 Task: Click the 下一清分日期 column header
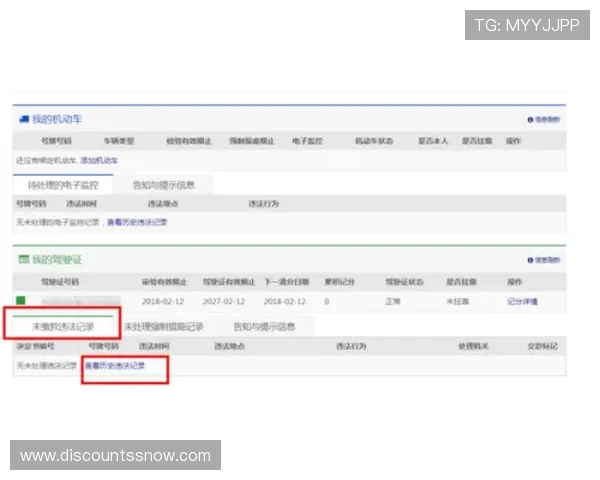pyautogui.click(x=287, y=282)
